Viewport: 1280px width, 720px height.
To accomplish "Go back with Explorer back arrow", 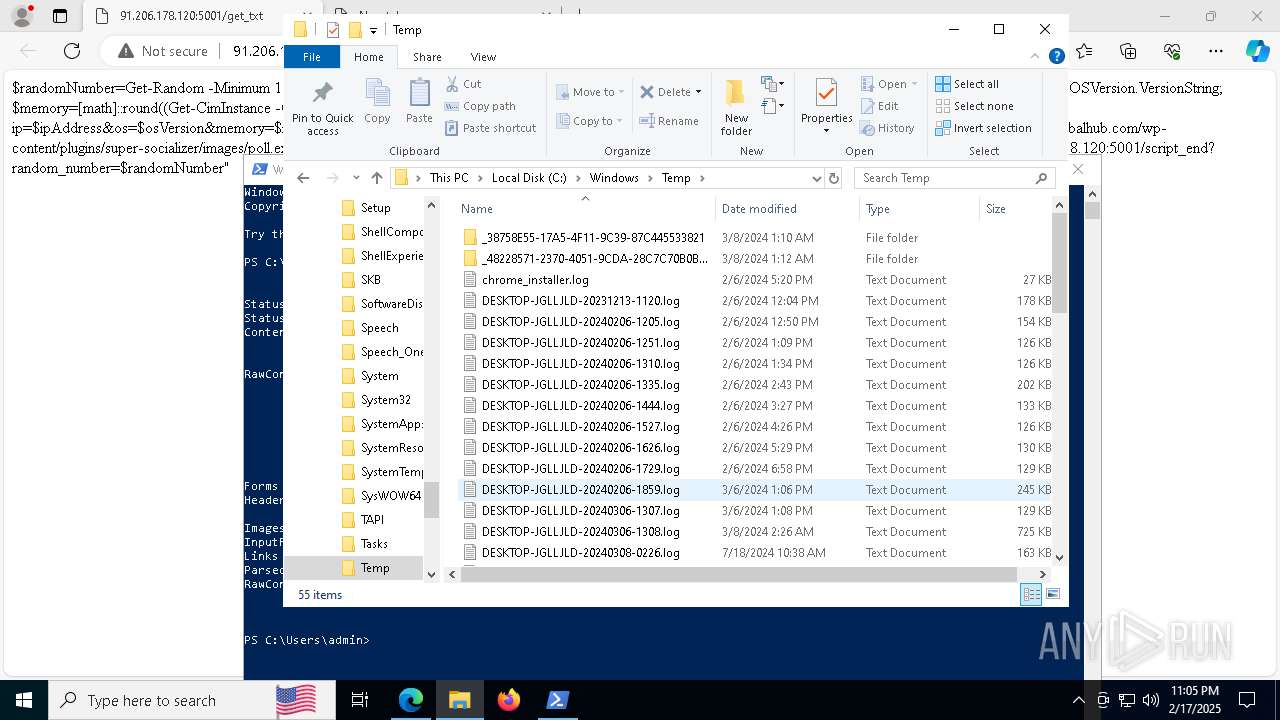I will click(x=303, y=178).
